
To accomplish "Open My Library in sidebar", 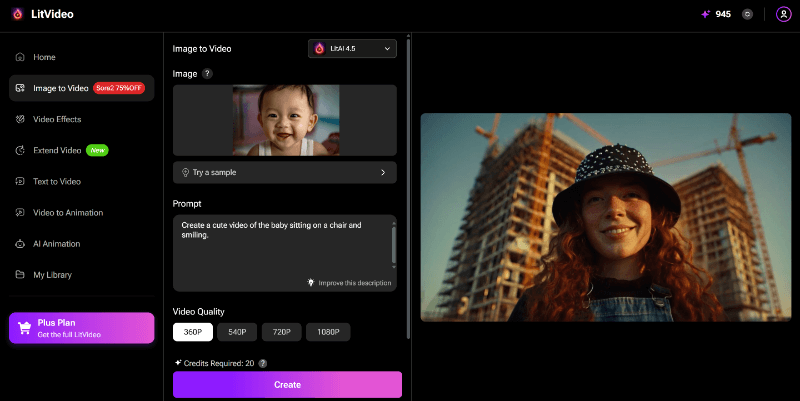I will [52, 274].
